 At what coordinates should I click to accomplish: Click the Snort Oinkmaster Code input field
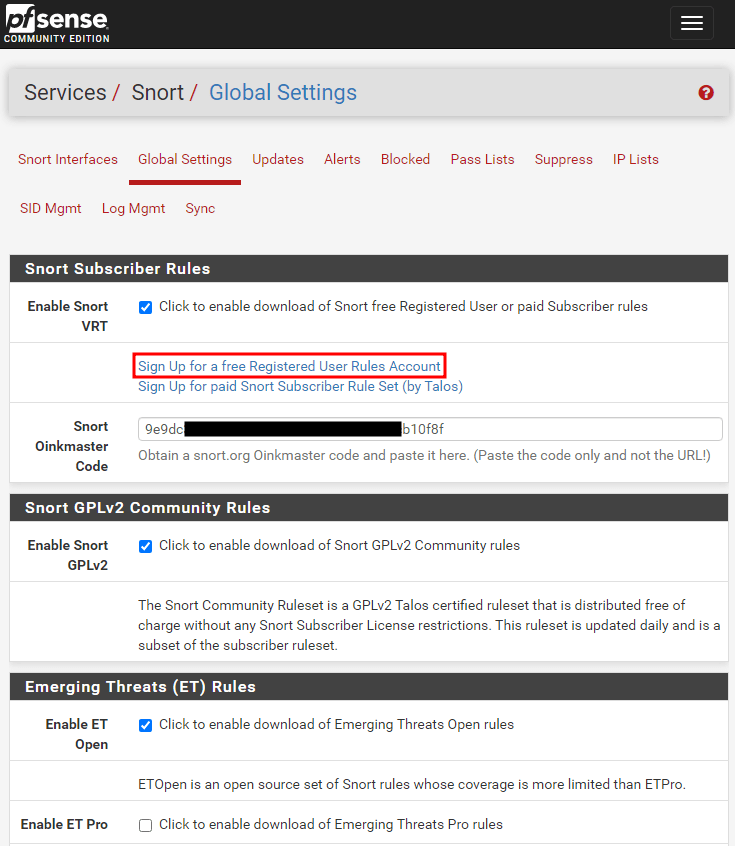(430, 429)
